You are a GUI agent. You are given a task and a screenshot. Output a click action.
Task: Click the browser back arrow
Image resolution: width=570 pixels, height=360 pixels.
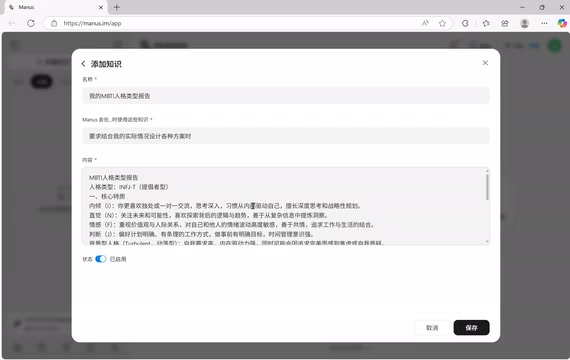[12, 23]
